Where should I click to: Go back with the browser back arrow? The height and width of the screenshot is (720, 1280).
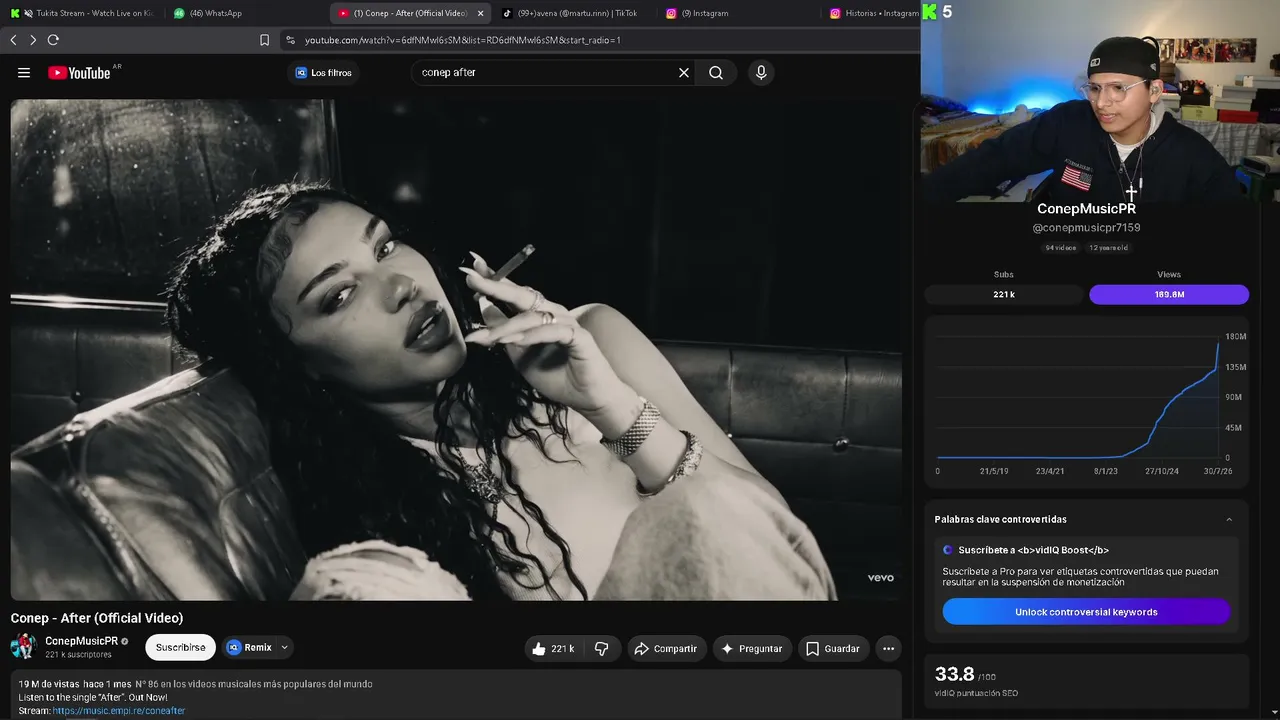tap(13, 40)
